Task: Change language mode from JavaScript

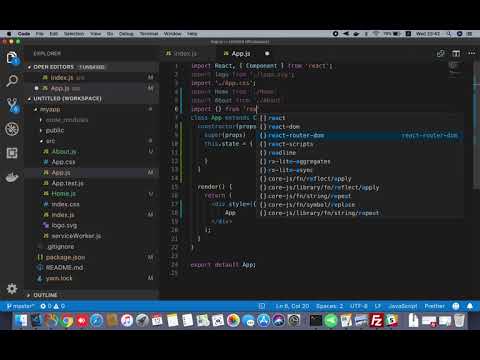Action: [x=403, y=306]
